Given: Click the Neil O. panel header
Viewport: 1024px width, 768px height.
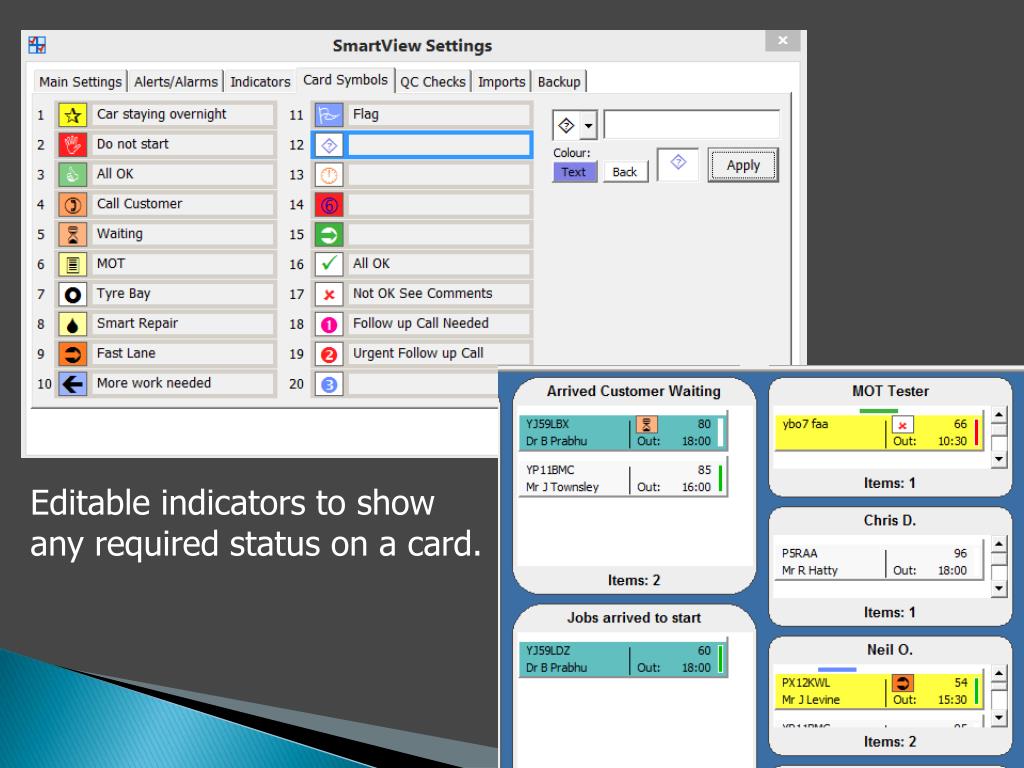Looking at the screenshot, I should tap(890, 650).
